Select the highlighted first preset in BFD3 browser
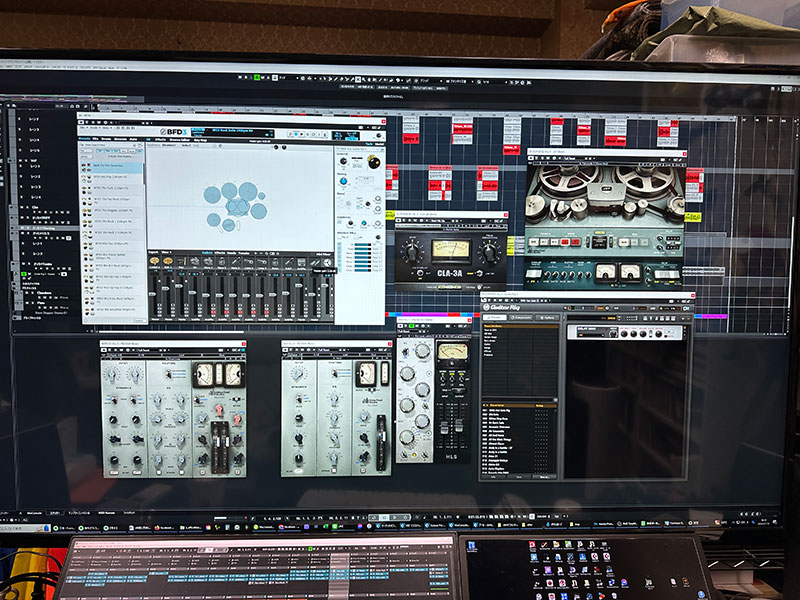 tap(111, 168)
